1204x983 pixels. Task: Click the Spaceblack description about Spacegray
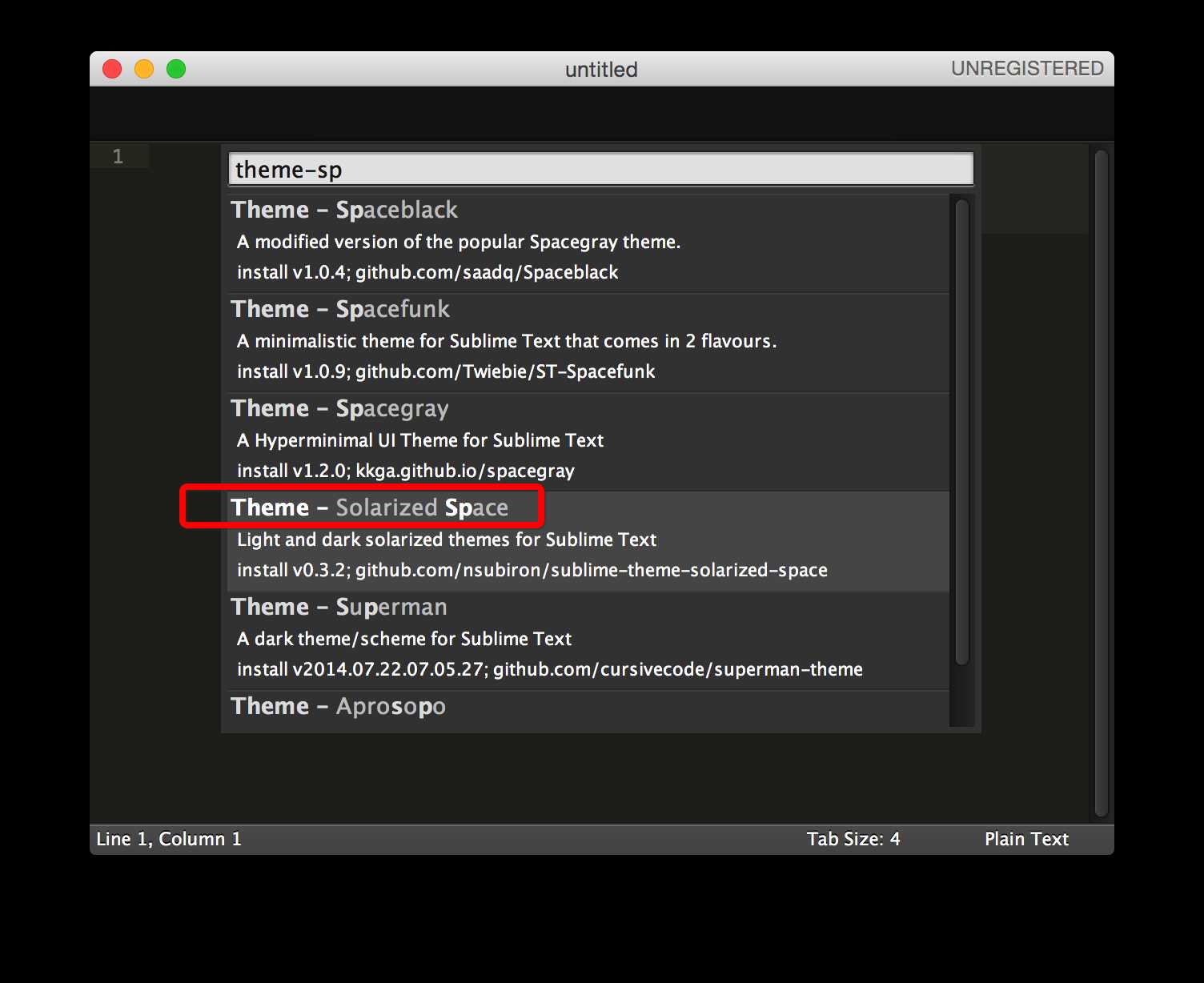(x=459, y=242)
